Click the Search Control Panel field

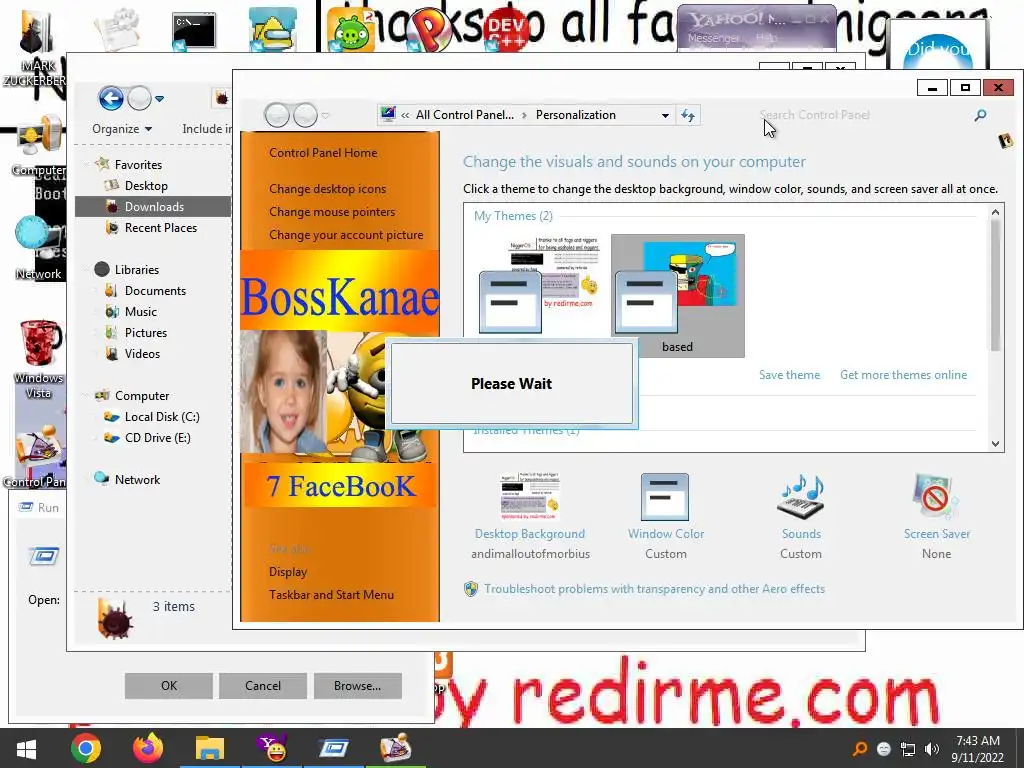tap(863, 115)
